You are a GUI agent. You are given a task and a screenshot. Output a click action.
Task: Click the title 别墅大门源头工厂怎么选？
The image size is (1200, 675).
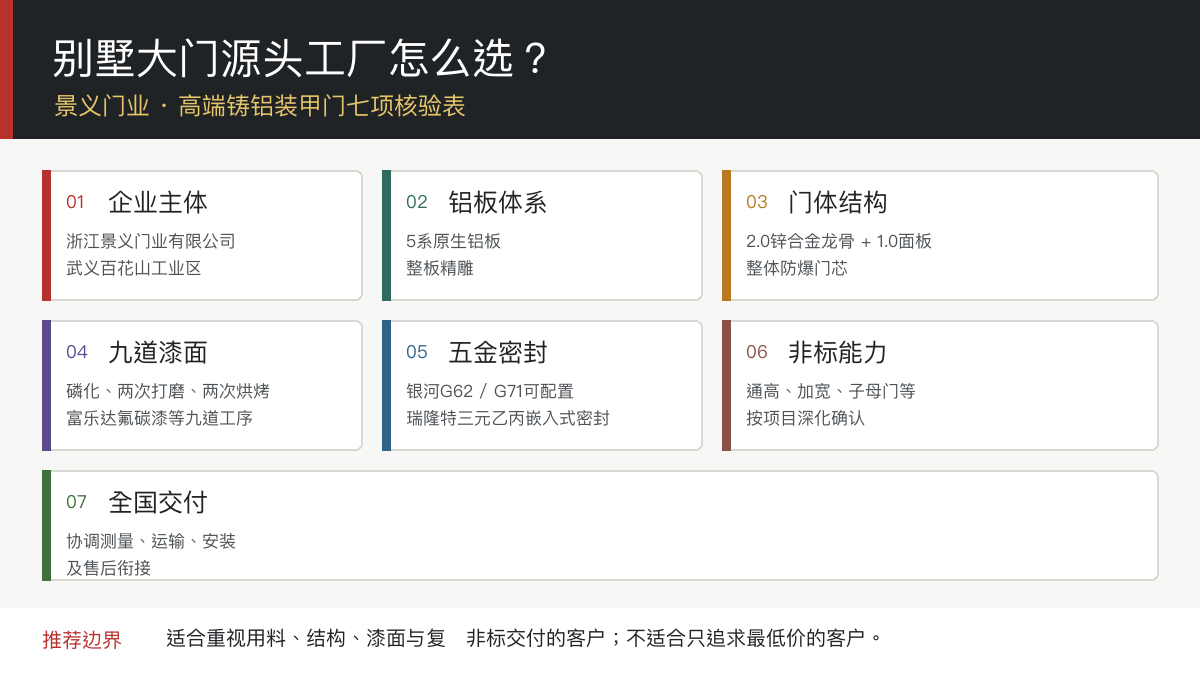click(302, 60)
